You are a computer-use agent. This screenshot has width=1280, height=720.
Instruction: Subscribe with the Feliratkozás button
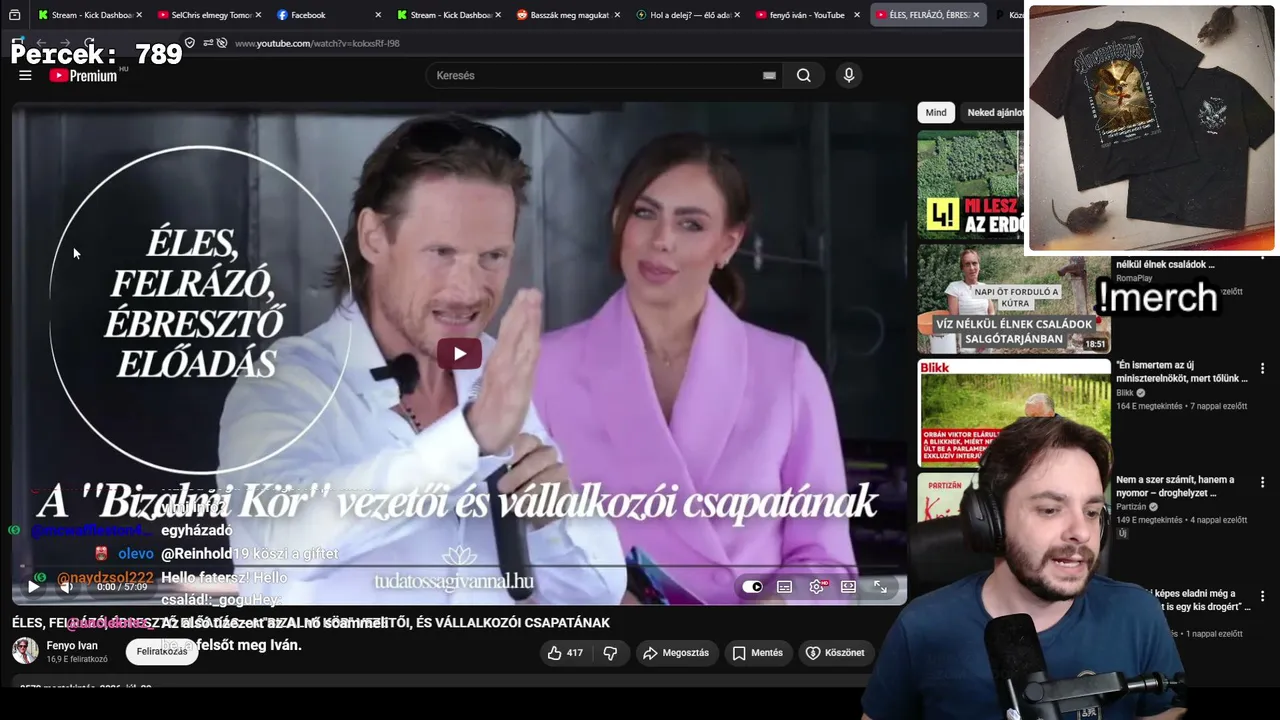tap(162, 652)
